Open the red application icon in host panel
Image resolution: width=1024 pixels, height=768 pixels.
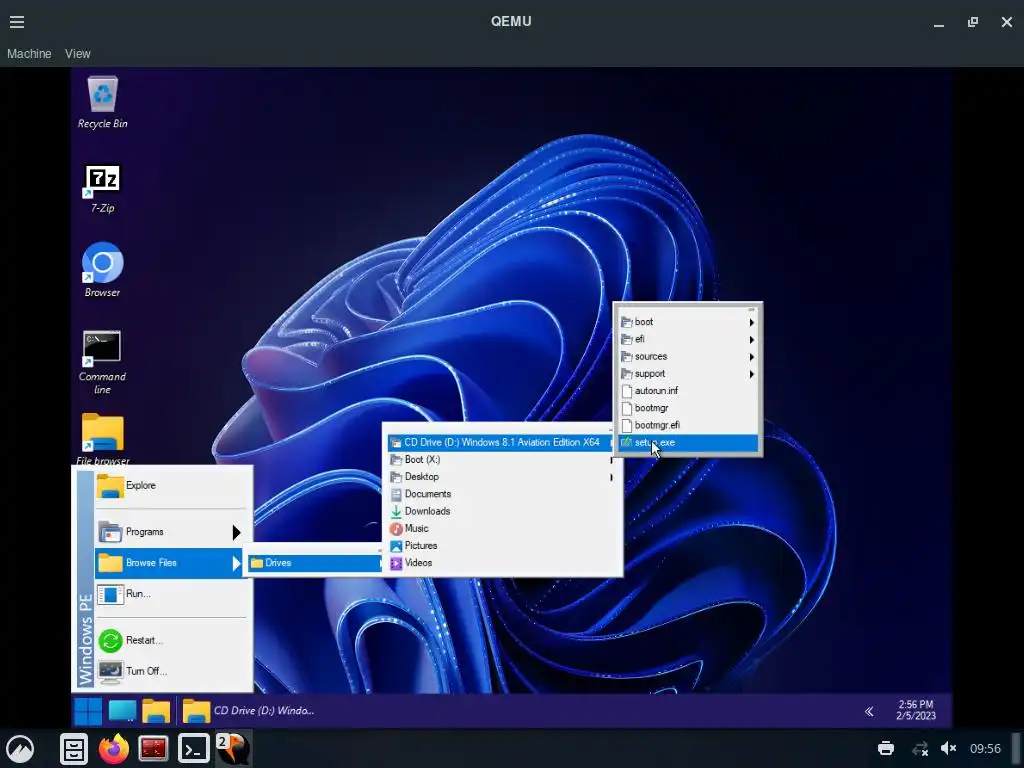153,748
